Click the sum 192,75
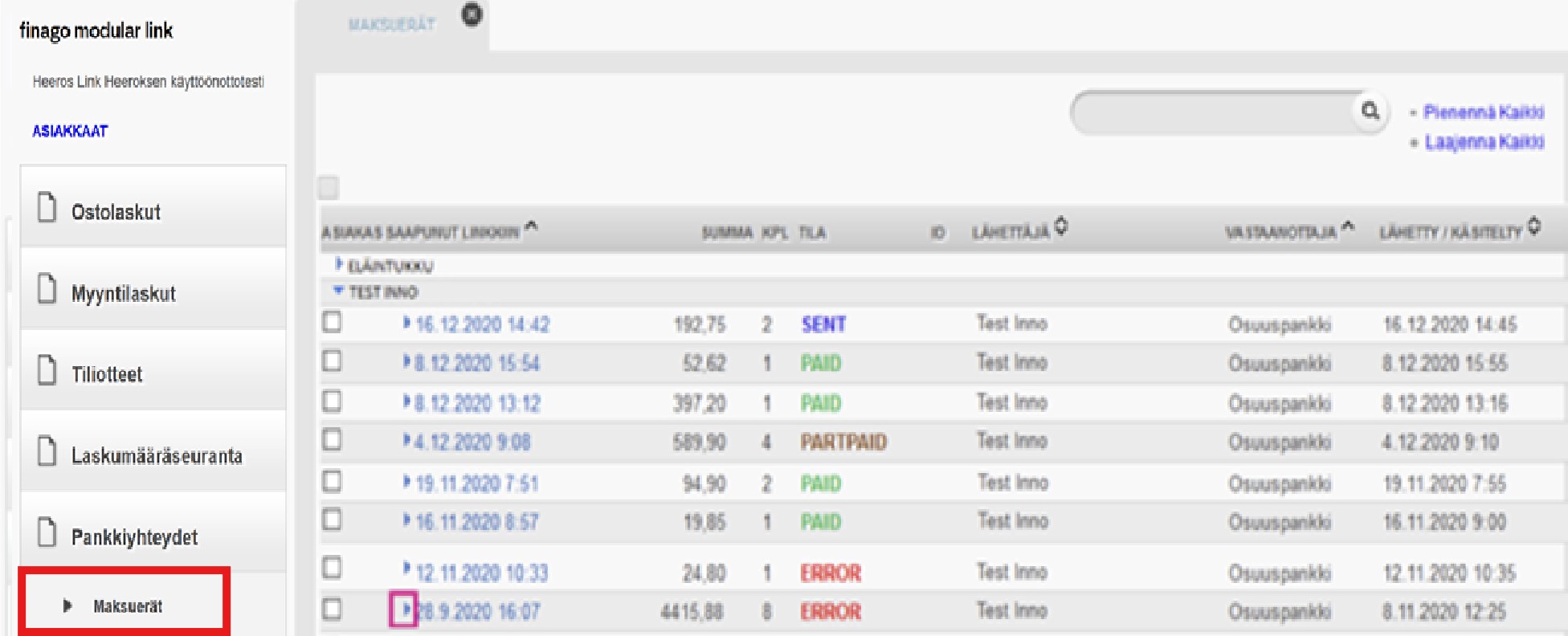This screenshot has width=1568, height=636. coord(700,324)
